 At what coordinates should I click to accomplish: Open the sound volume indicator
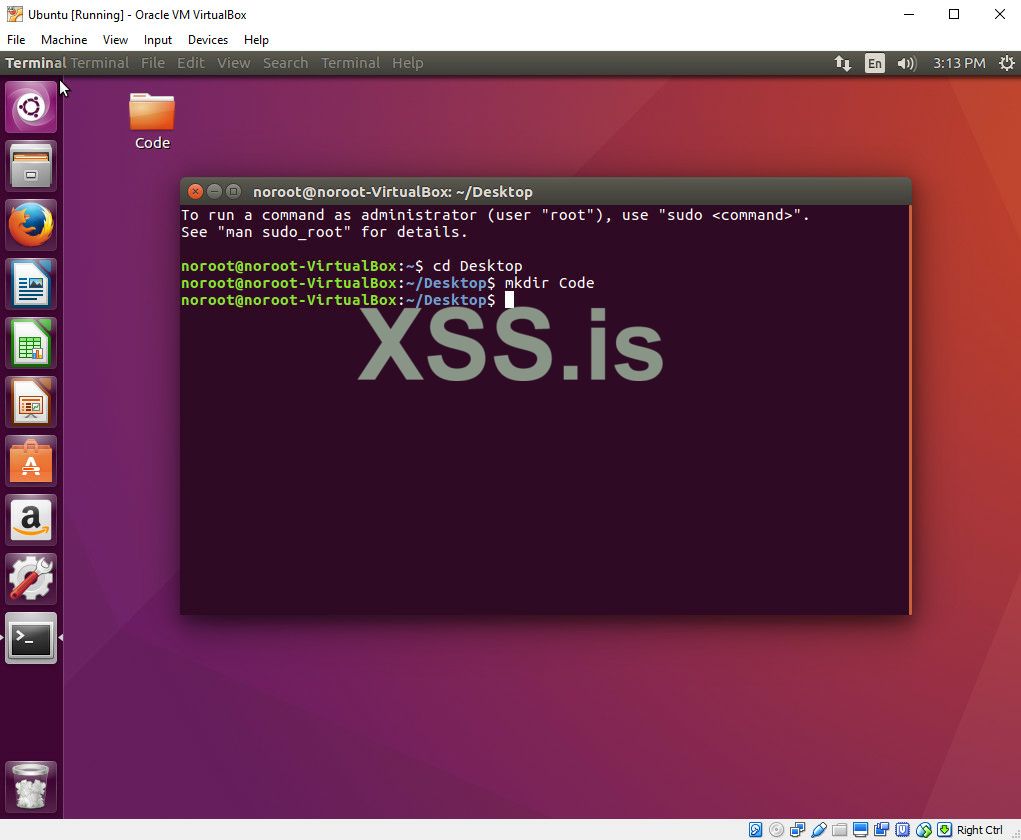[x=906, y=63]
